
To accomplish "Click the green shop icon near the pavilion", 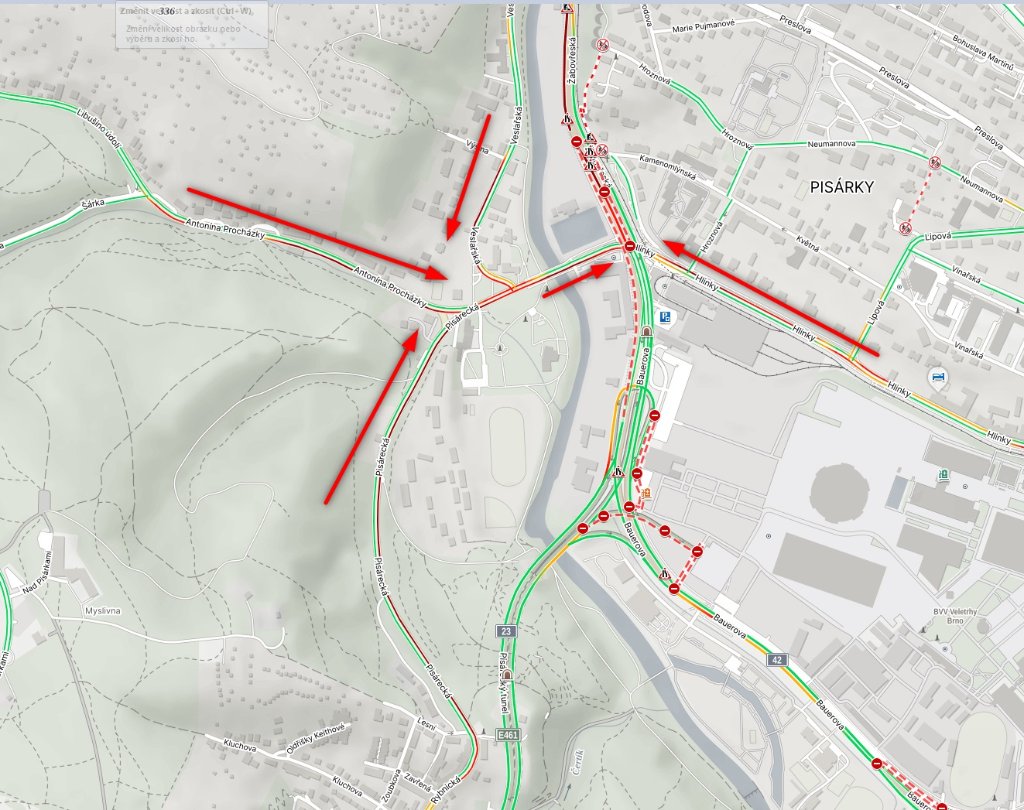I will [x=943, y=475].
